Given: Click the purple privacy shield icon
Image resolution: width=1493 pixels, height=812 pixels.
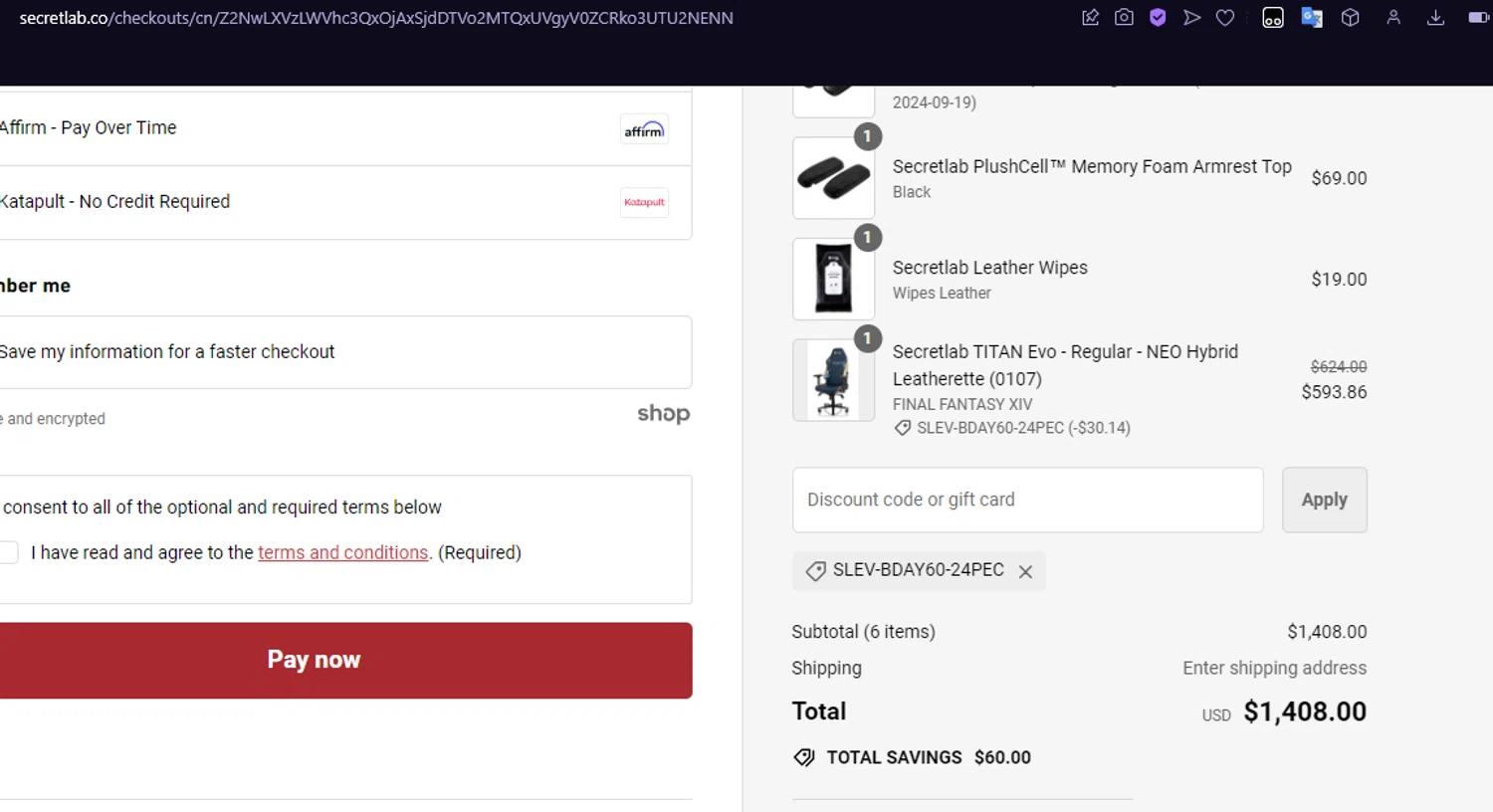Looking at the screenshot, I should click(x=1158, y=18).
